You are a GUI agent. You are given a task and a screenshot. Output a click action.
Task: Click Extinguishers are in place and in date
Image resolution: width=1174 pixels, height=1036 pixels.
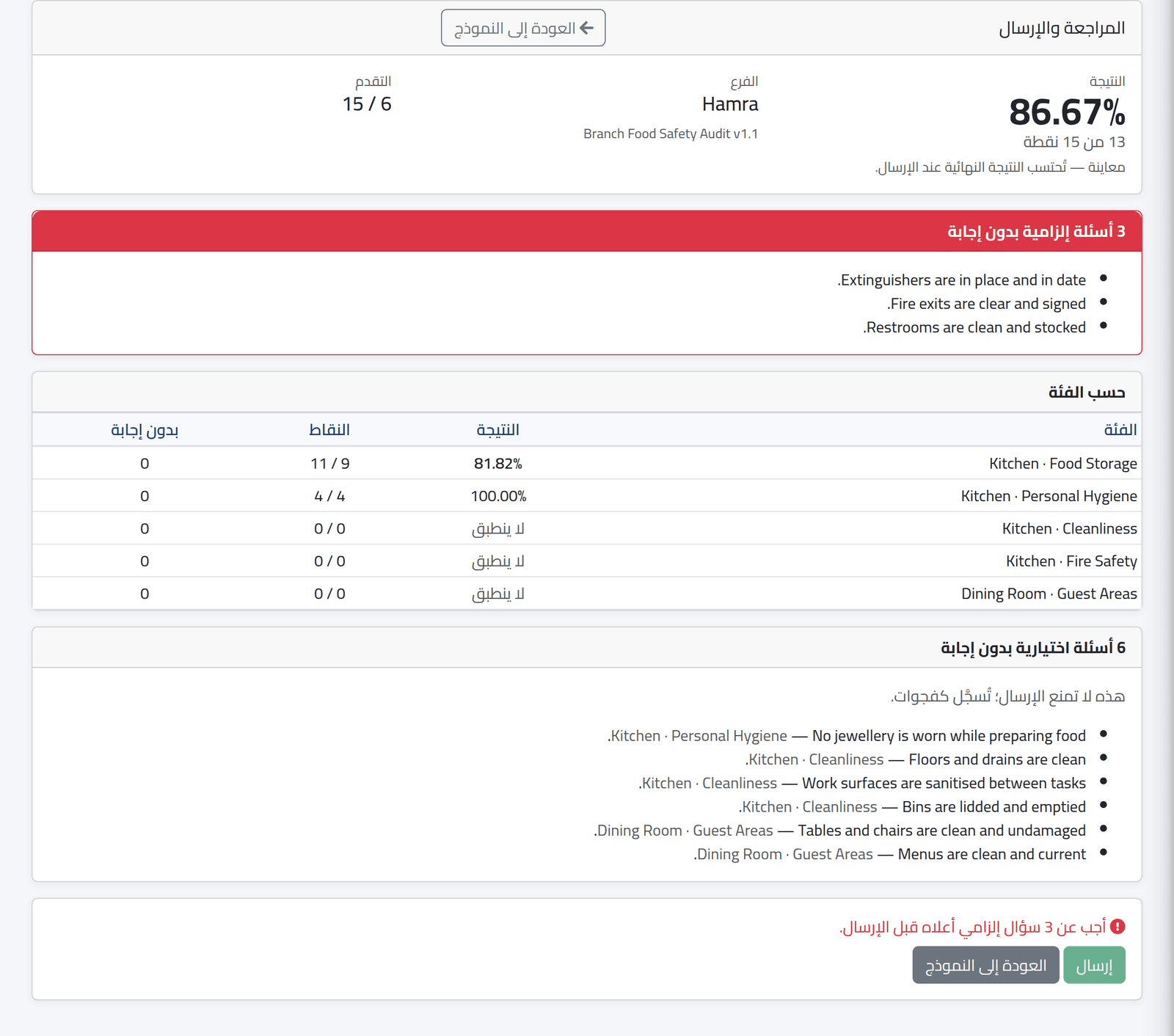961,280
